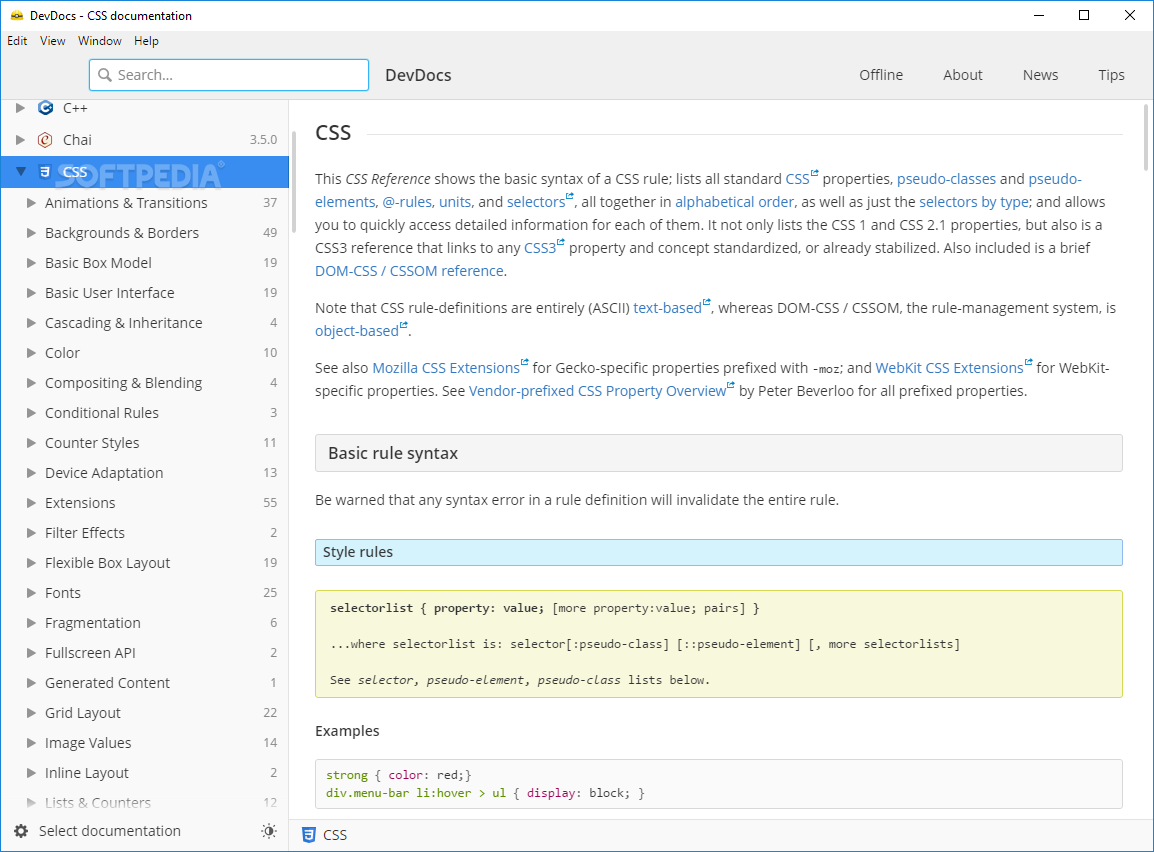The image size is (1154, 852).
Task: Click the C++ logo icon in sidebar
Action: [x=46, y=108]
